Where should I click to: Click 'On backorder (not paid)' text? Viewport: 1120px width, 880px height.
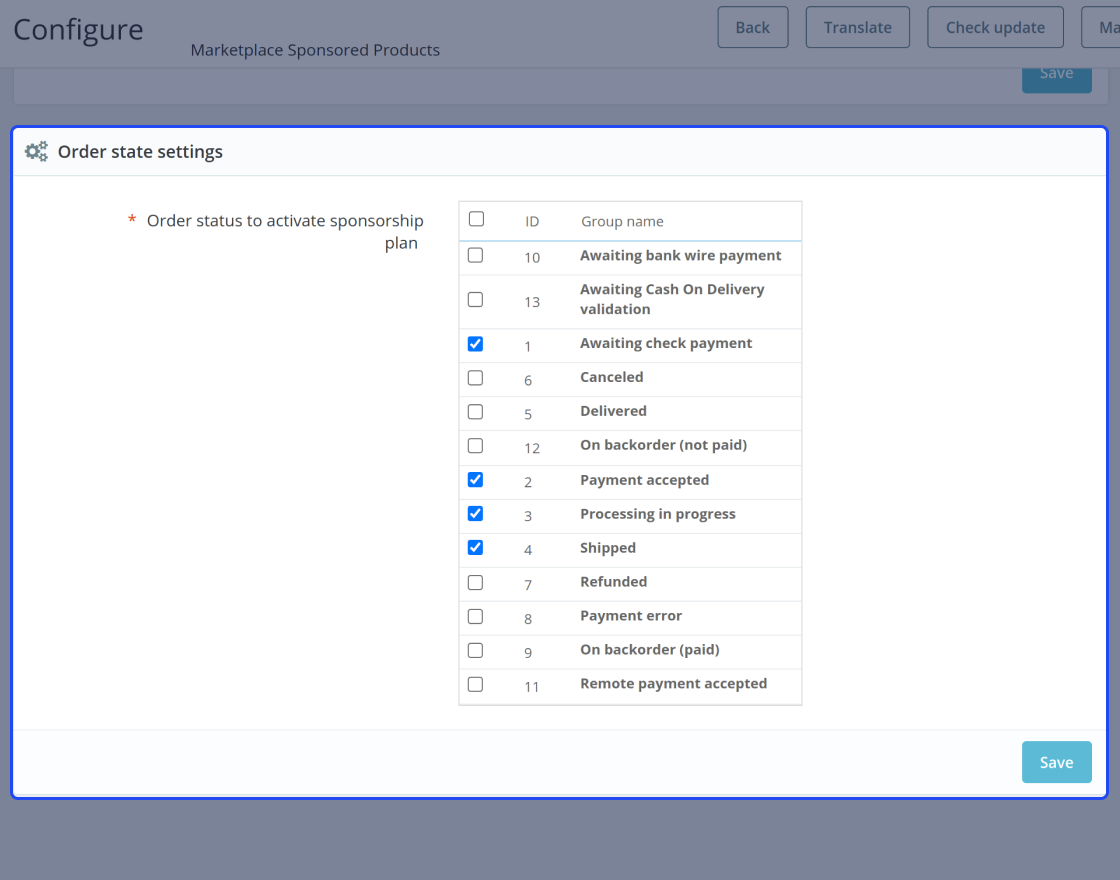coord(664,445)
